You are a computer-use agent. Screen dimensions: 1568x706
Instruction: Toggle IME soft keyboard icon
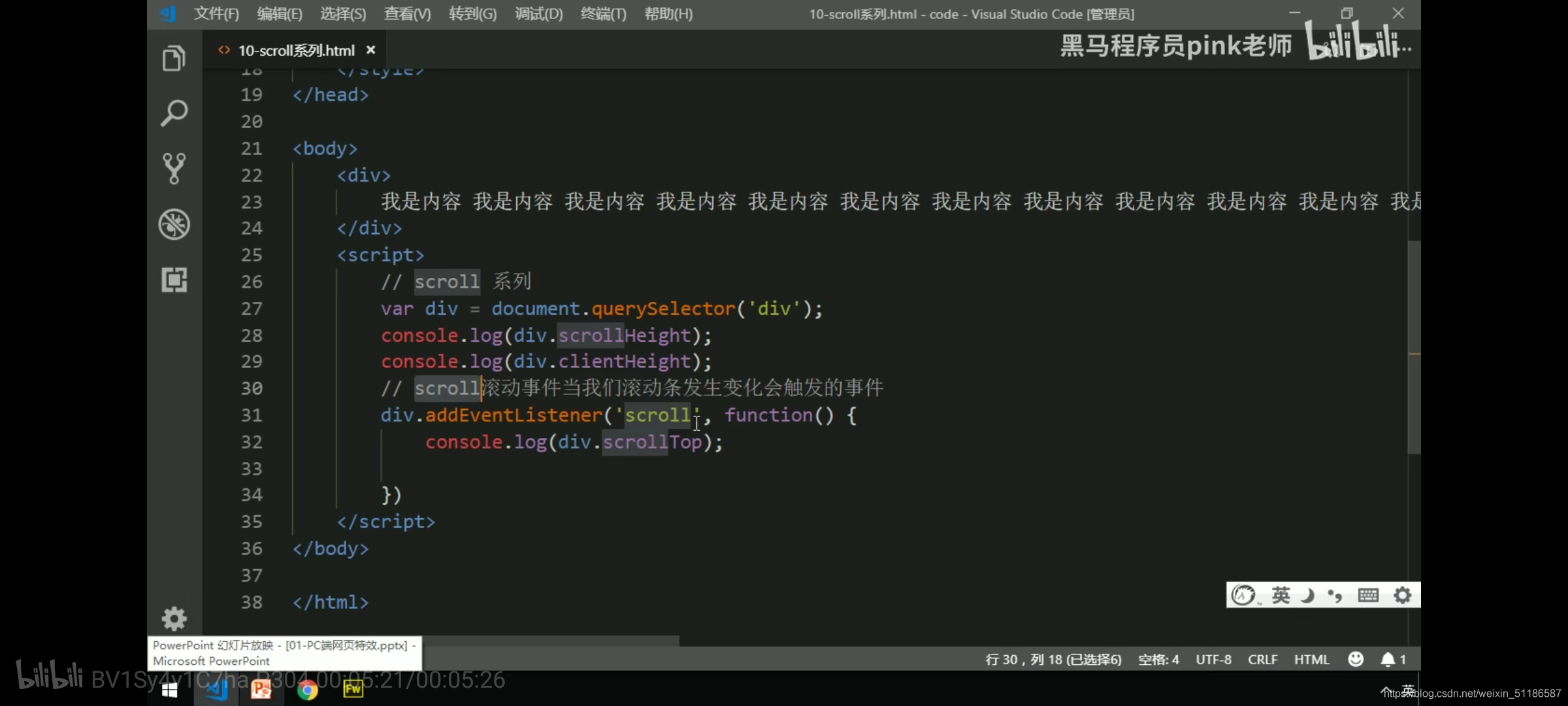point(1367,596)
